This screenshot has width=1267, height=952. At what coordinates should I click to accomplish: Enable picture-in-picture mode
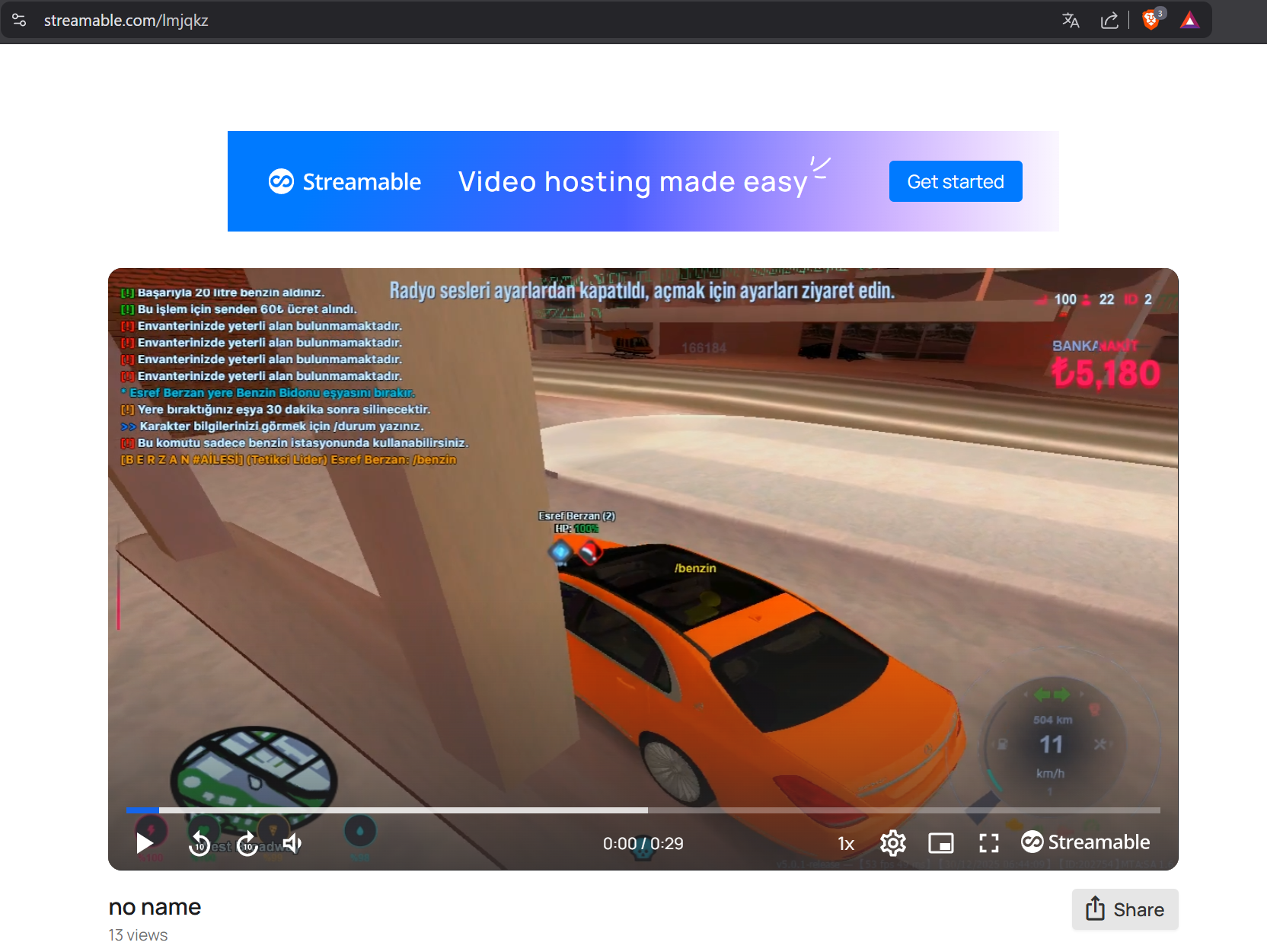coord(941,843)
